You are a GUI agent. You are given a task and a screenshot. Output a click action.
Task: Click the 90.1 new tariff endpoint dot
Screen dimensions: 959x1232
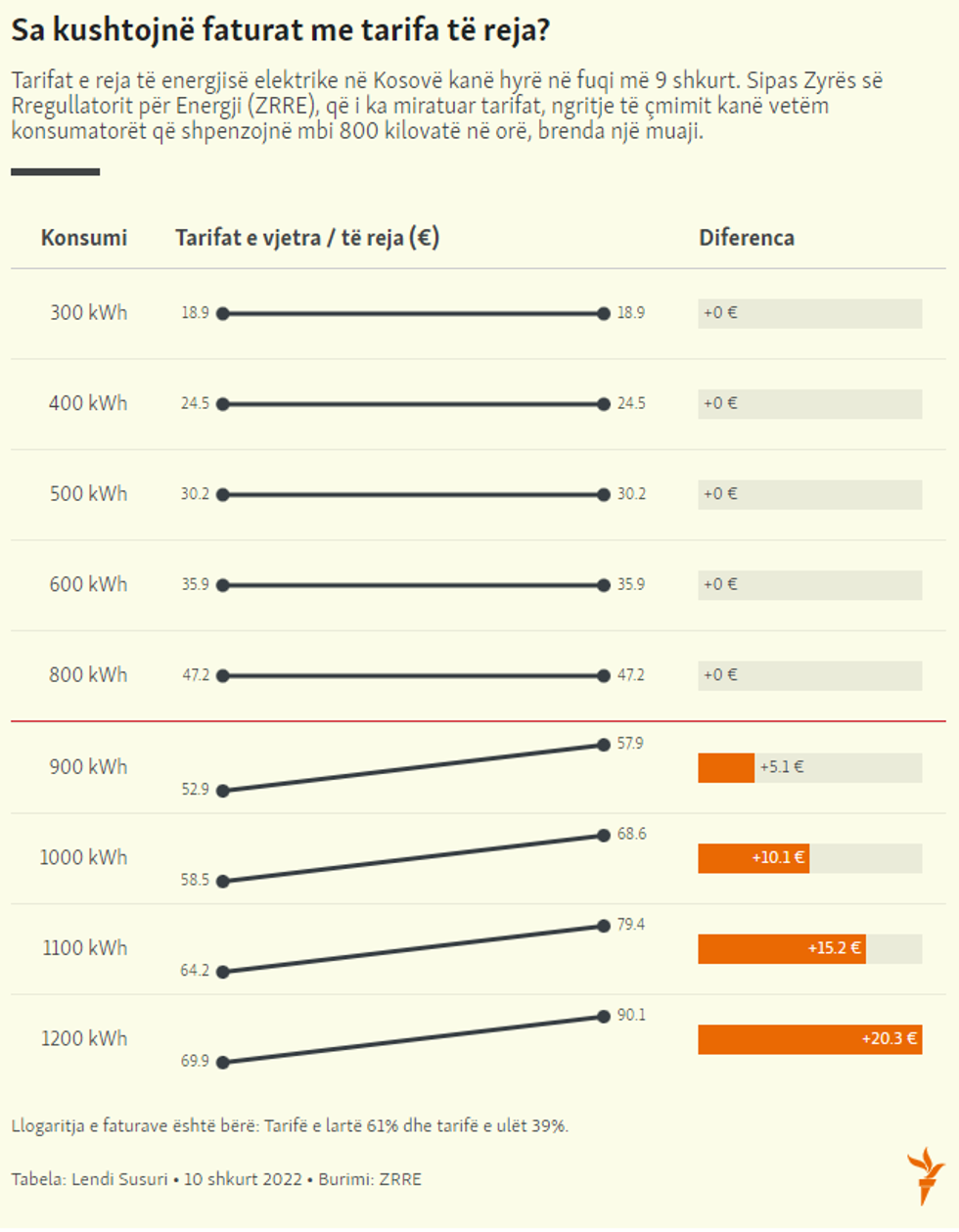604,1018
